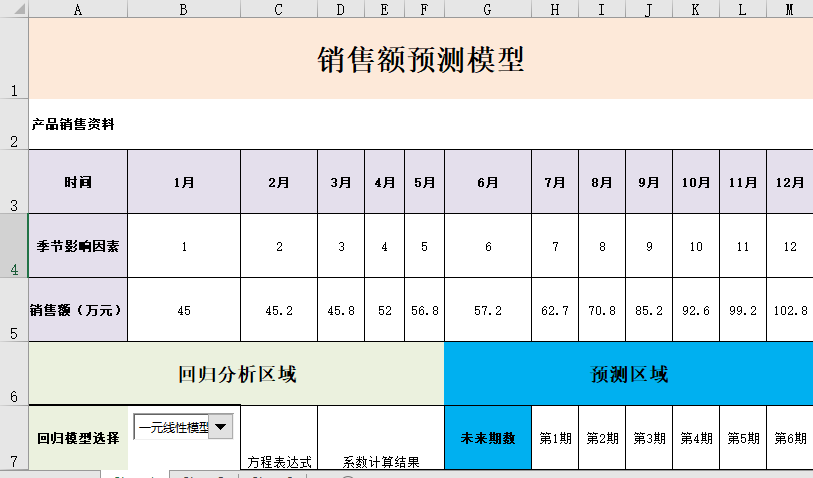Select row 6 header
This screenshot has height=478, width=813.
point(14,374)
